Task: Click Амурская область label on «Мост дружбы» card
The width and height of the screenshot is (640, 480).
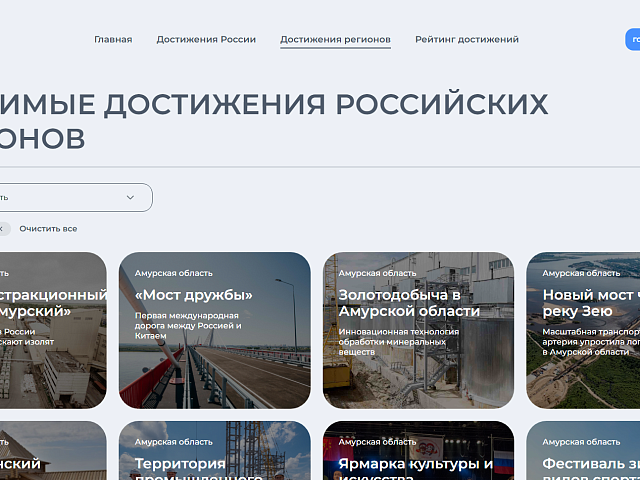Action: pos(173,273)
